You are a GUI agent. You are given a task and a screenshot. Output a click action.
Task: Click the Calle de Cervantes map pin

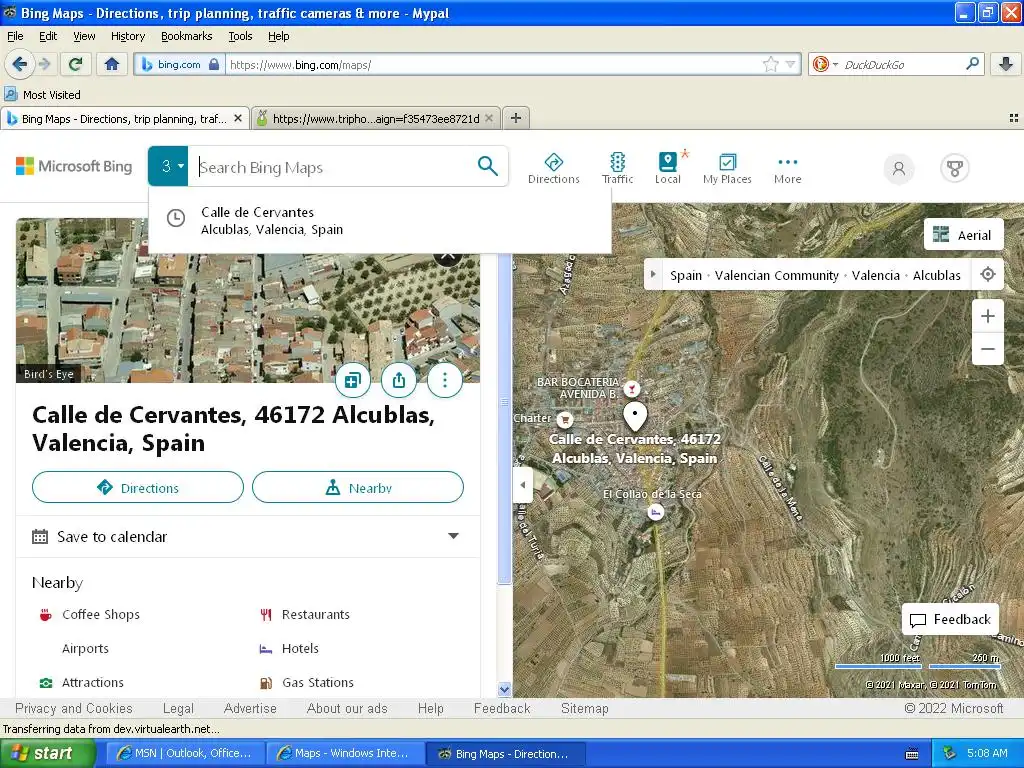coord(635,415)
